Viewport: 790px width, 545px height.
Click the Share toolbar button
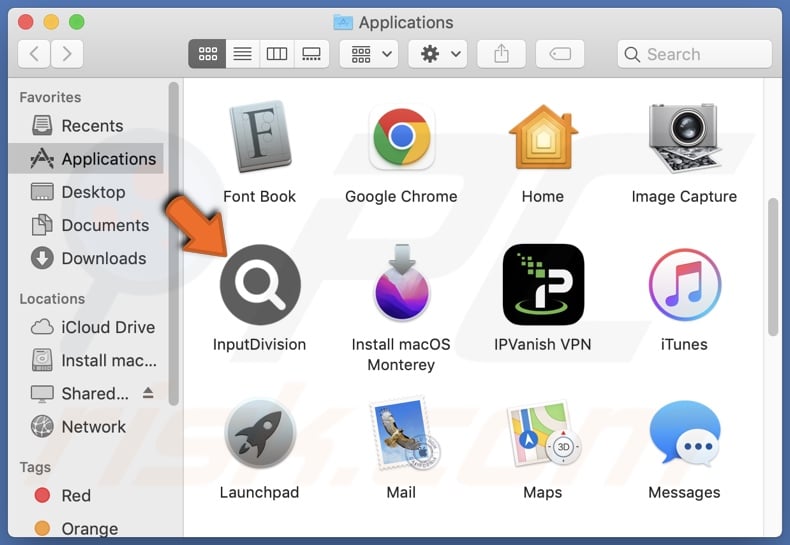pos(501,53)
